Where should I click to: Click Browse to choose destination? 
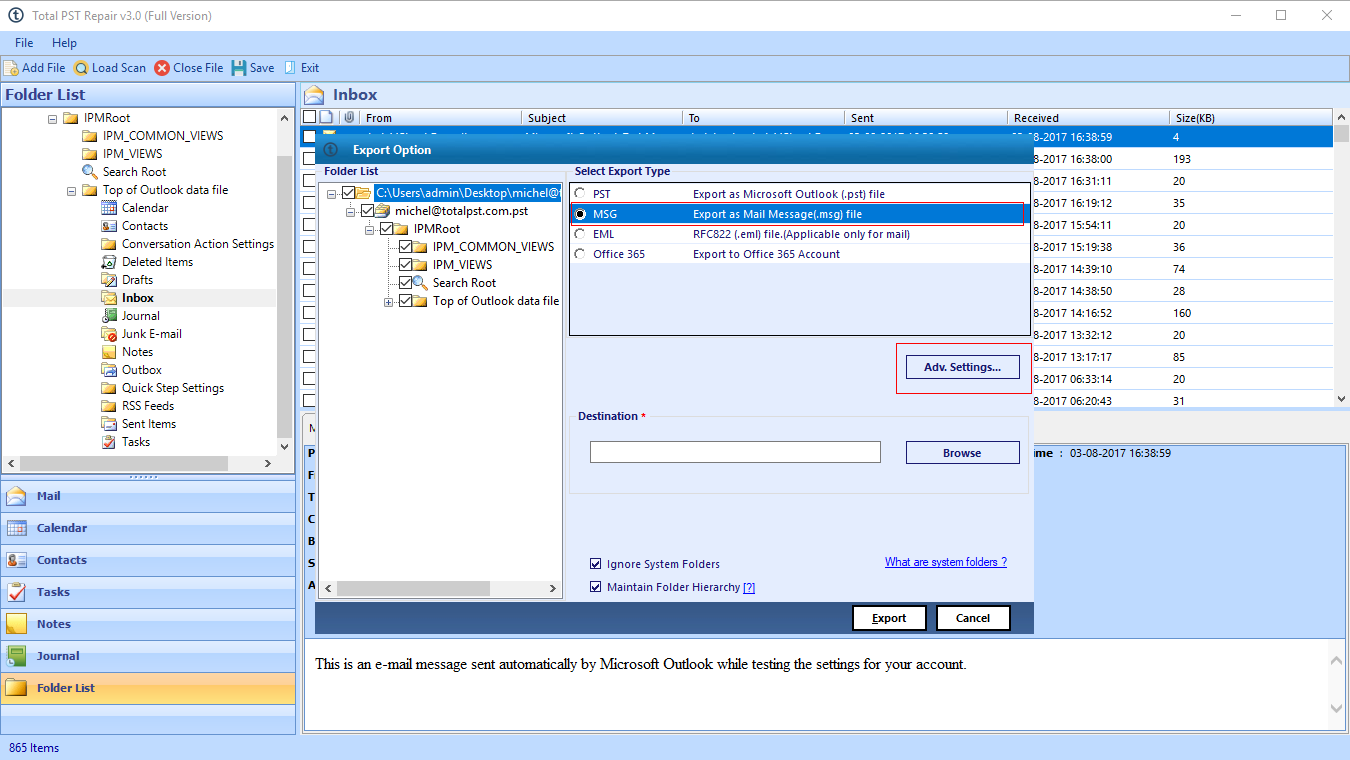[x=962, y=453]
